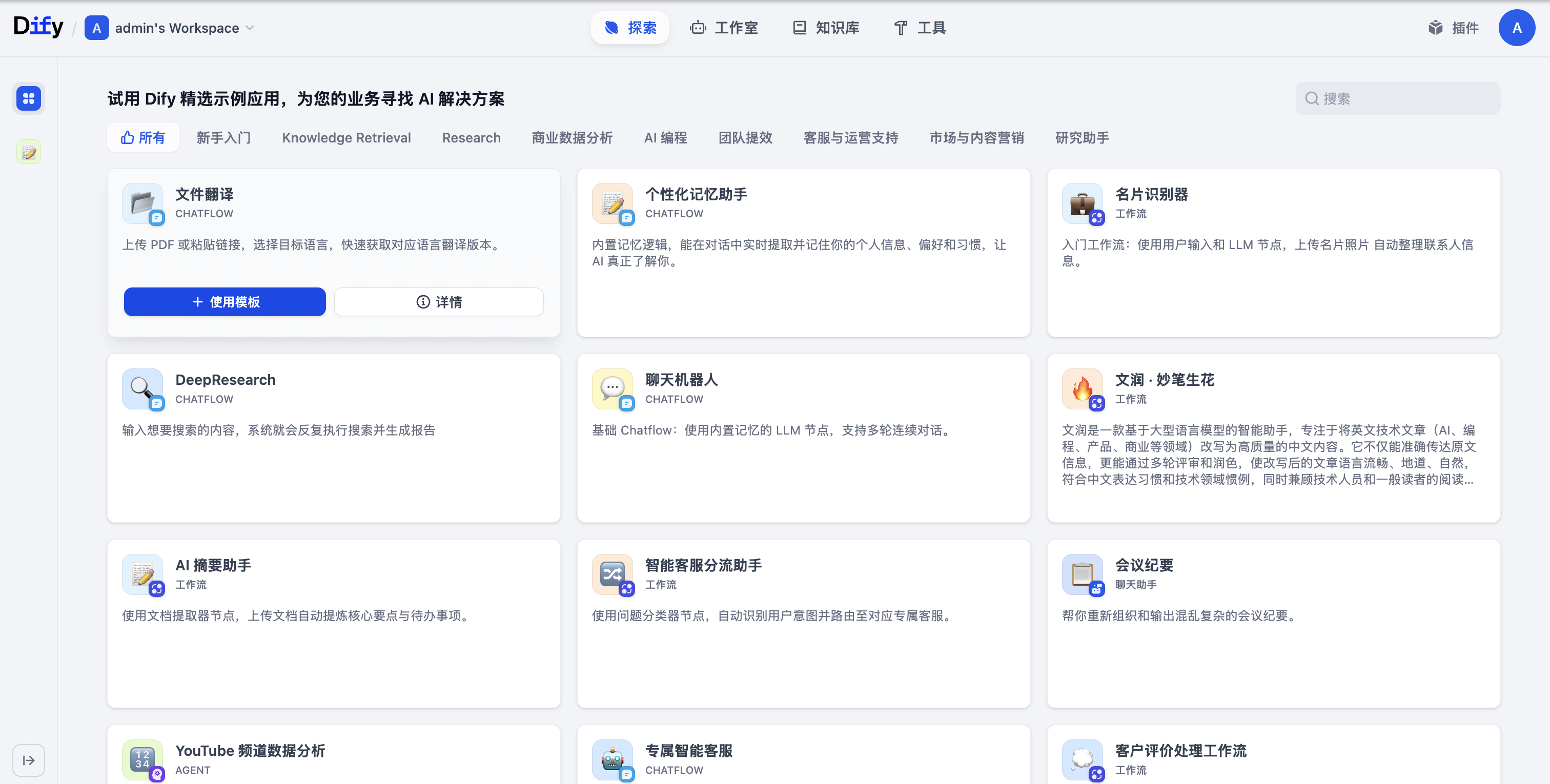This screenshot has height=784, width=1550.
Task: Open the notepad app in left sidebar
Action: click(29, 152)
